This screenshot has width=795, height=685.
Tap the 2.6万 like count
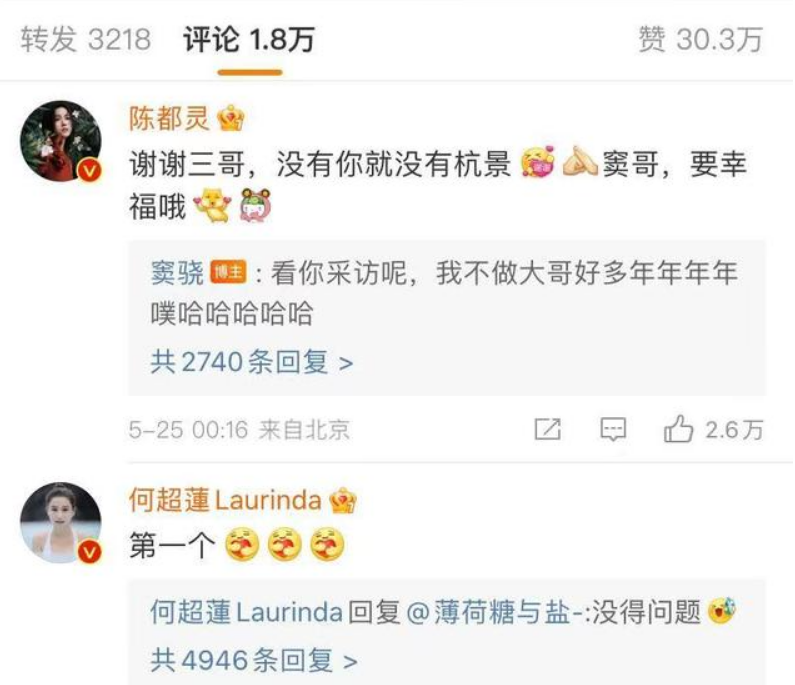[x=734, y=430]
